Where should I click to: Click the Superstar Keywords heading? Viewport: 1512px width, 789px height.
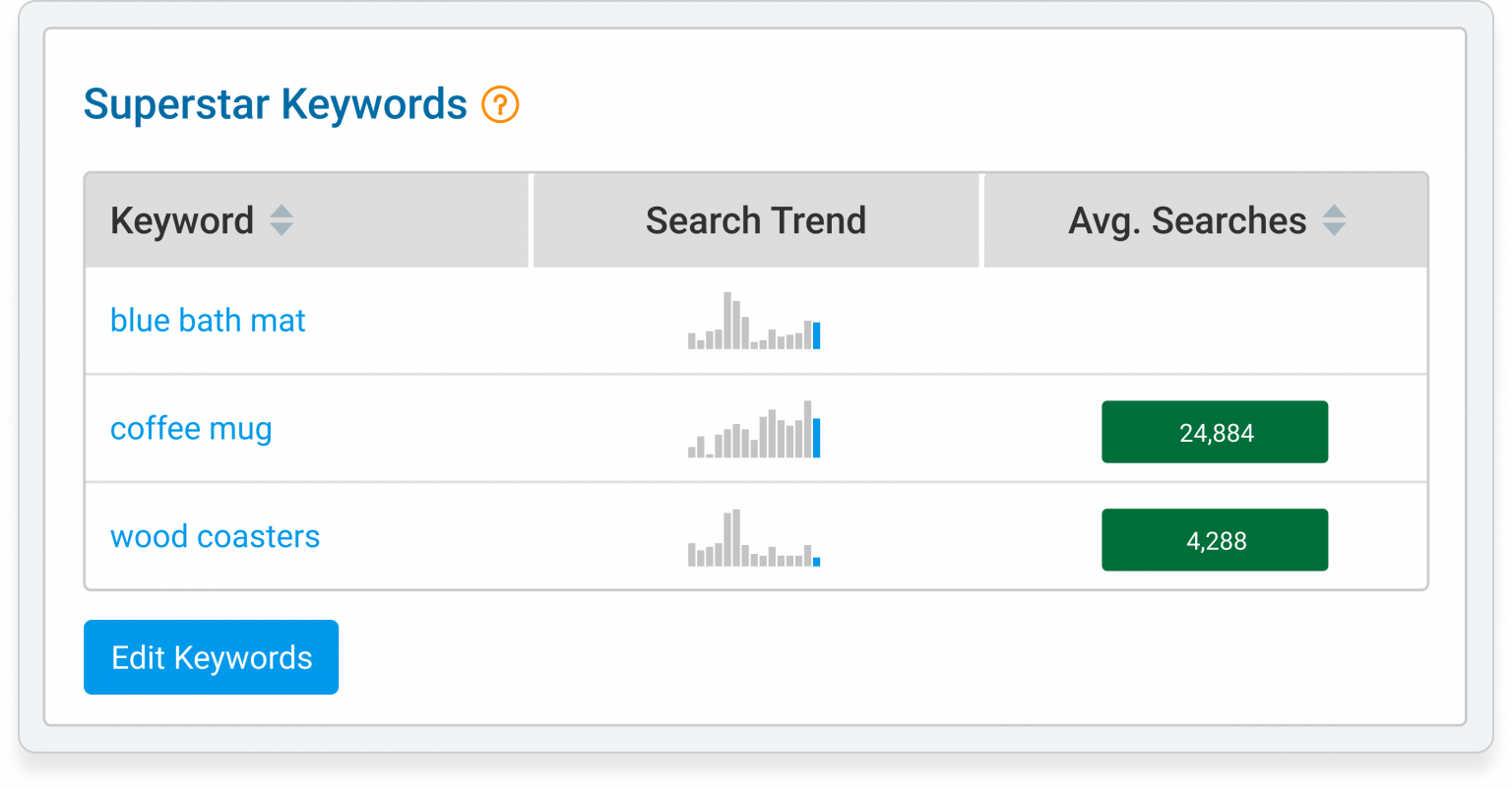coord(276,104)
